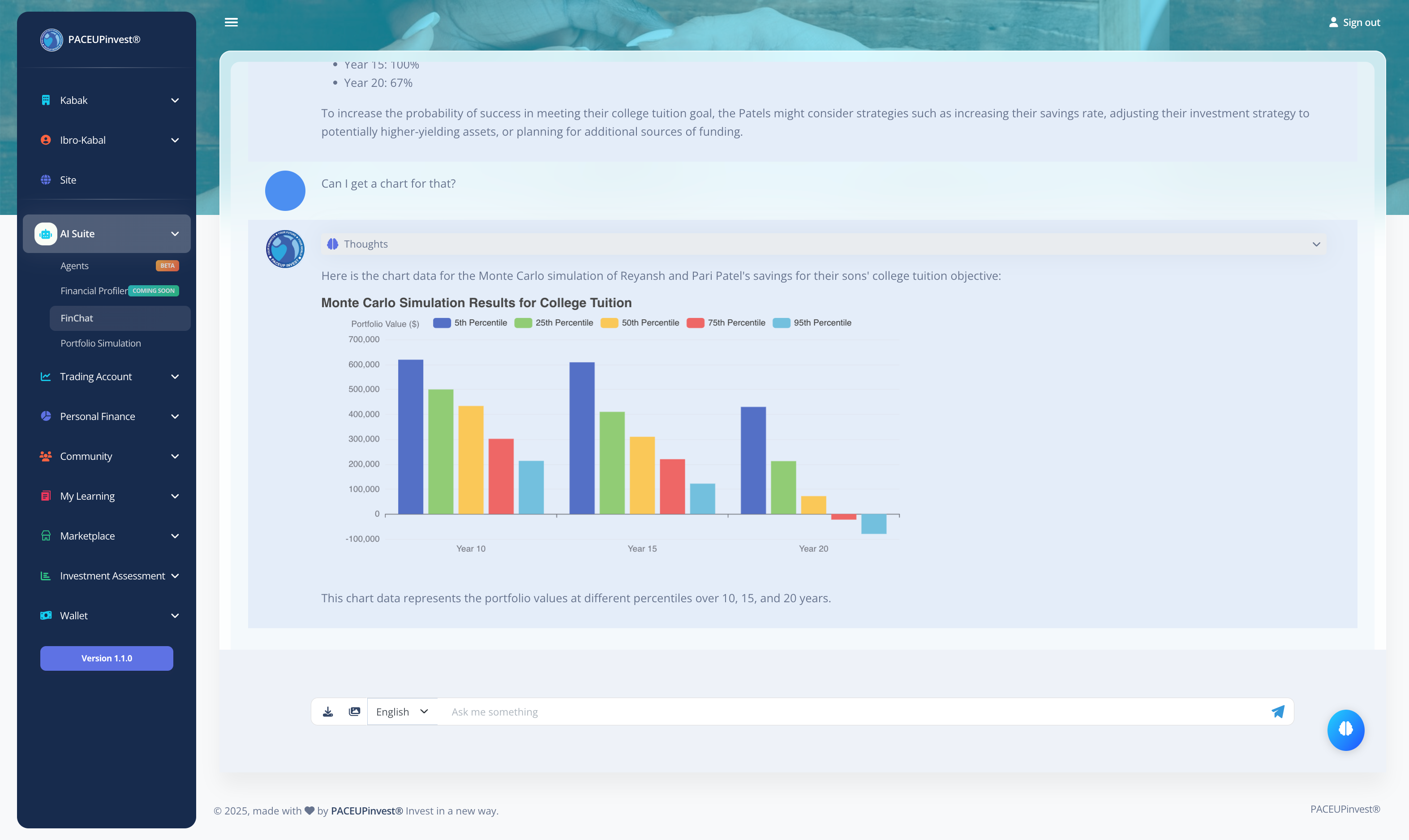This screenshot has height=840, width=1409.
Task: Click the AI Suite robot icon
Action: pos(45,234)
